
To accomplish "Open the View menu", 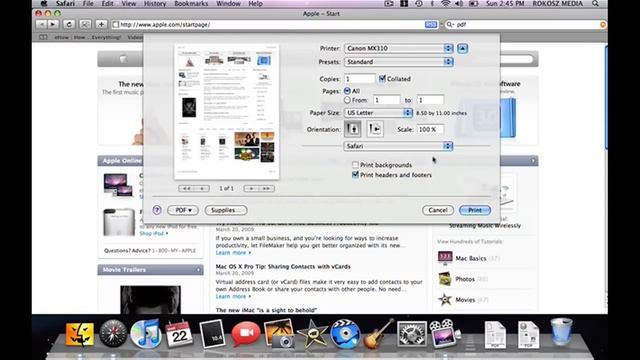I will 129,4.
